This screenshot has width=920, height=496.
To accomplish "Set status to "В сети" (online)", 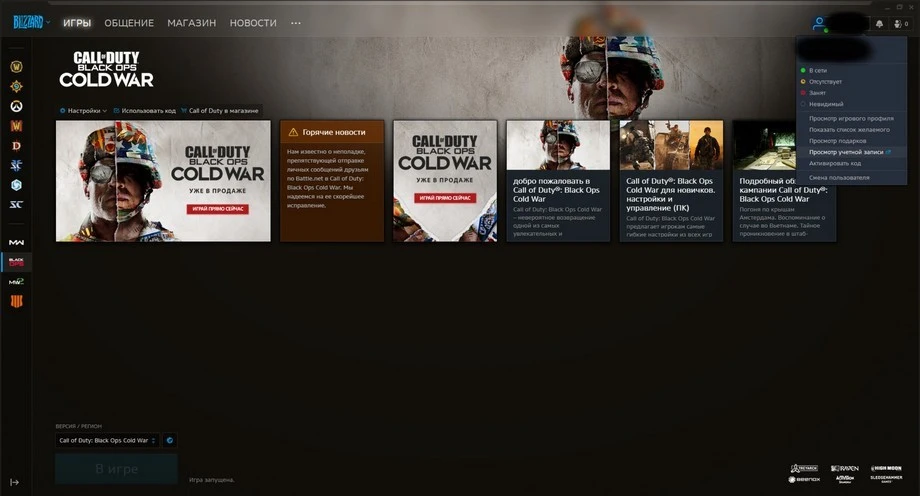I will (x=817, y=70).
